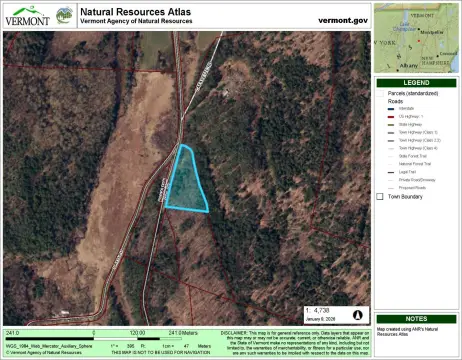Click the north arrow compass icon
The width and height of the screenshot is (462, 360).
(357, 315)
